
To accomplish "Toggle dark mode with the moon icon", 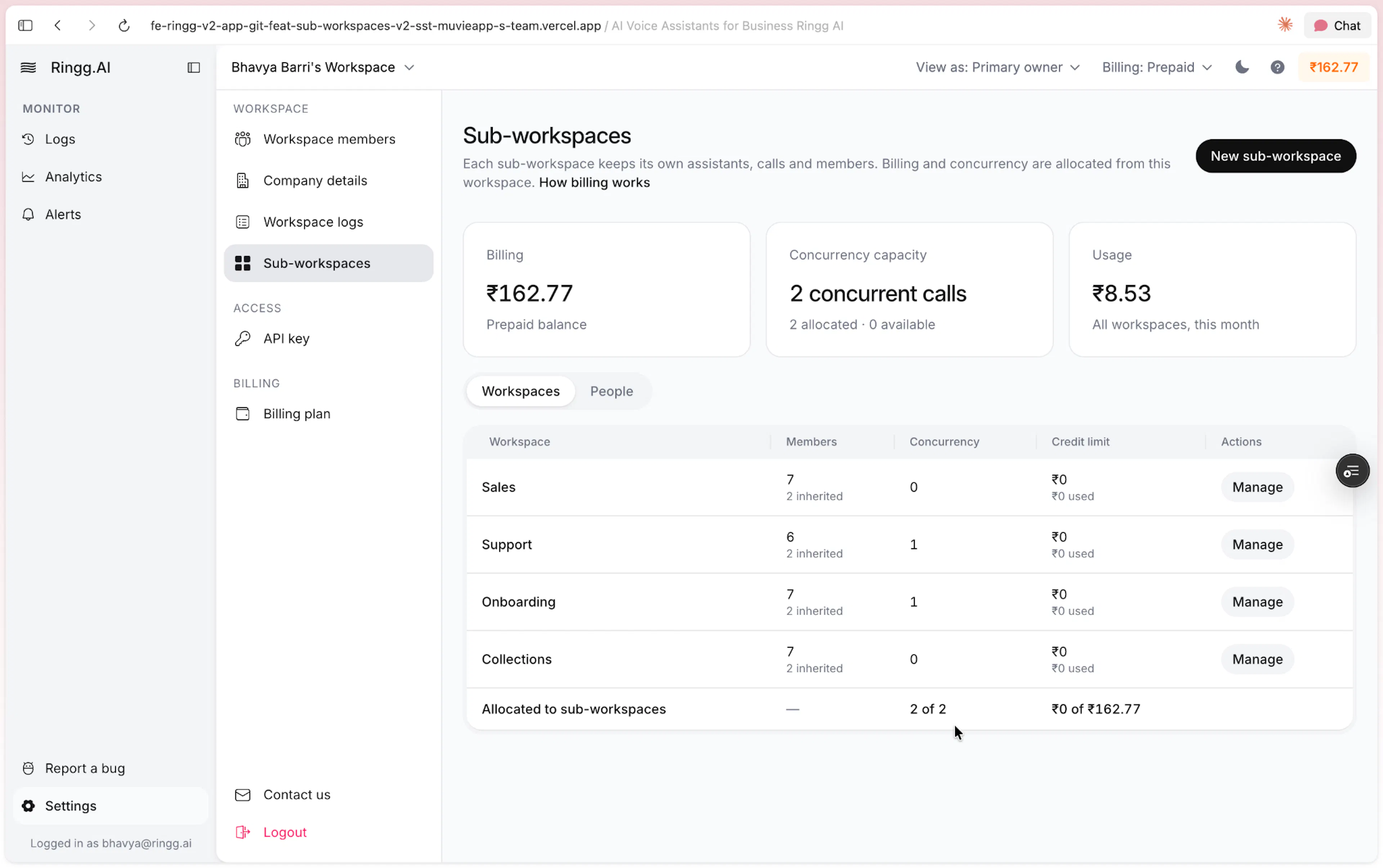I will point(1242,67).
